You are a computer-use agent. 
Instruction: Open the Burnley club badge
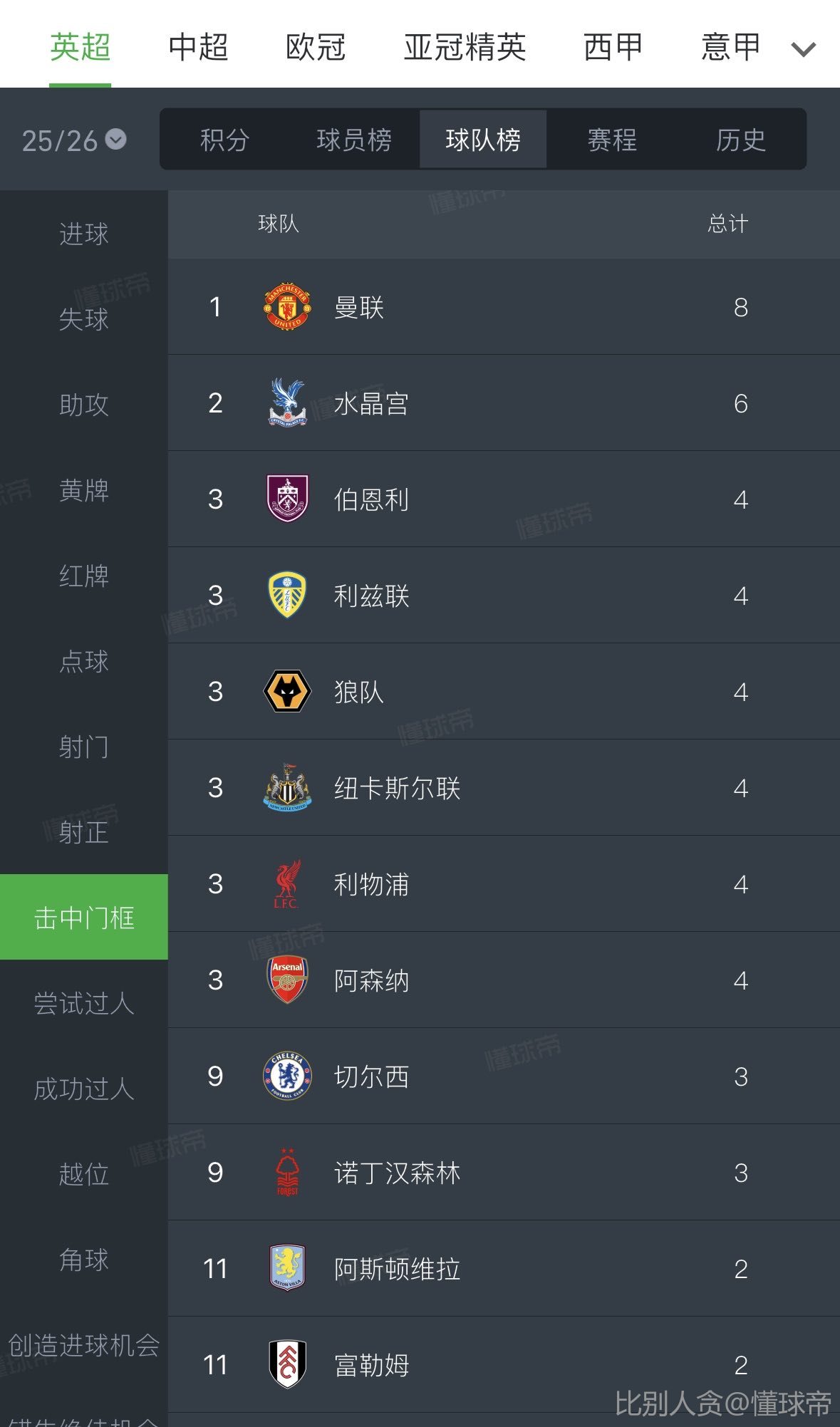(x=287, y=499)
